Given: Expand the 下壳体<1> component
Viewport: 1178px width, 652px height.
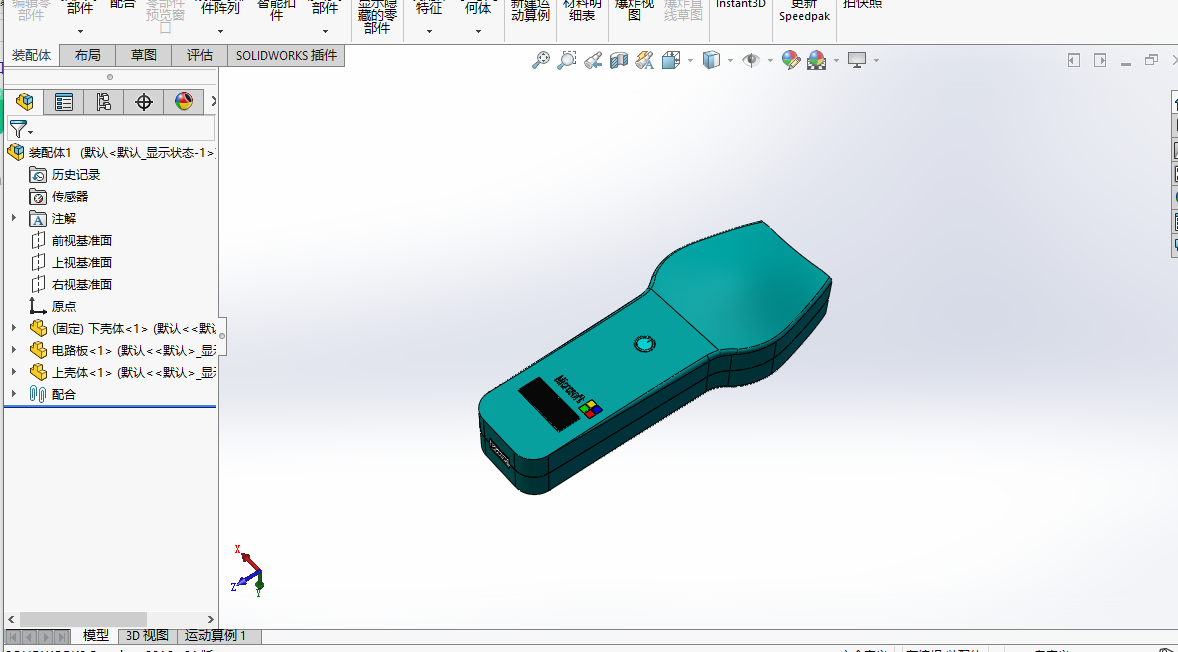Looking at the screenshot, I should click(x=14, y=328).
